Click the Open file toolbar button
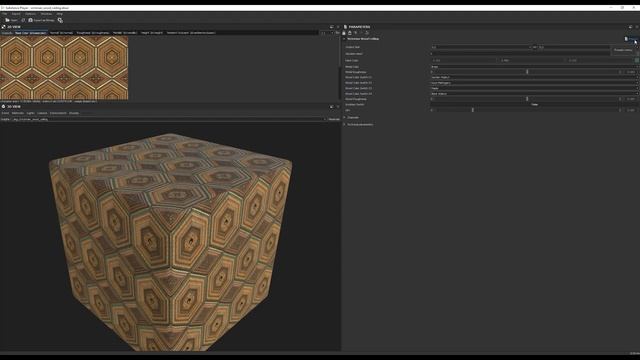The width and height of the screenshot is (640, 360). click(11, 20)
